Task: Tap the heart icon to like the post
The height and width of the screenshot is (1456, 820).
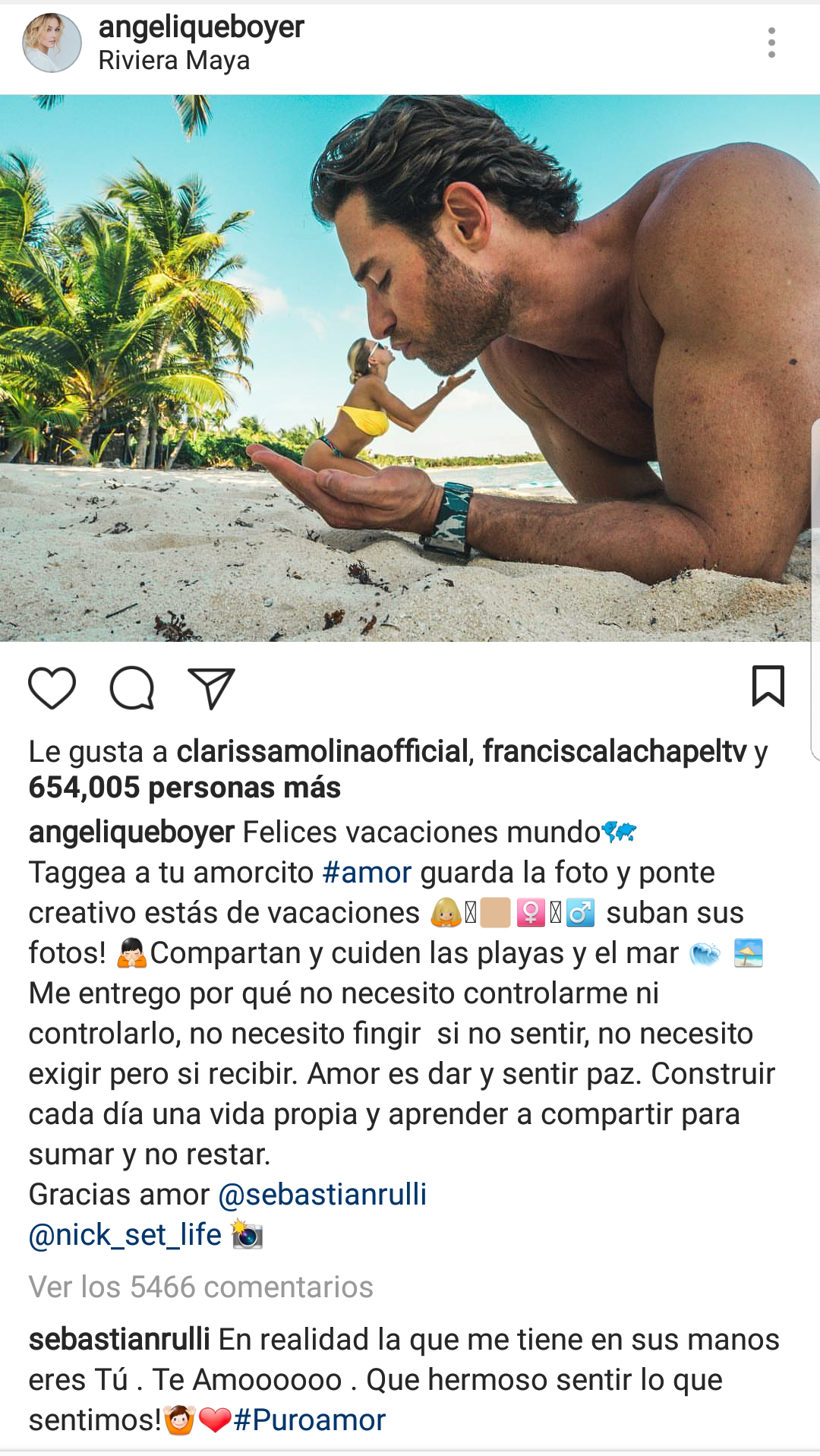Action: (52, 688)
